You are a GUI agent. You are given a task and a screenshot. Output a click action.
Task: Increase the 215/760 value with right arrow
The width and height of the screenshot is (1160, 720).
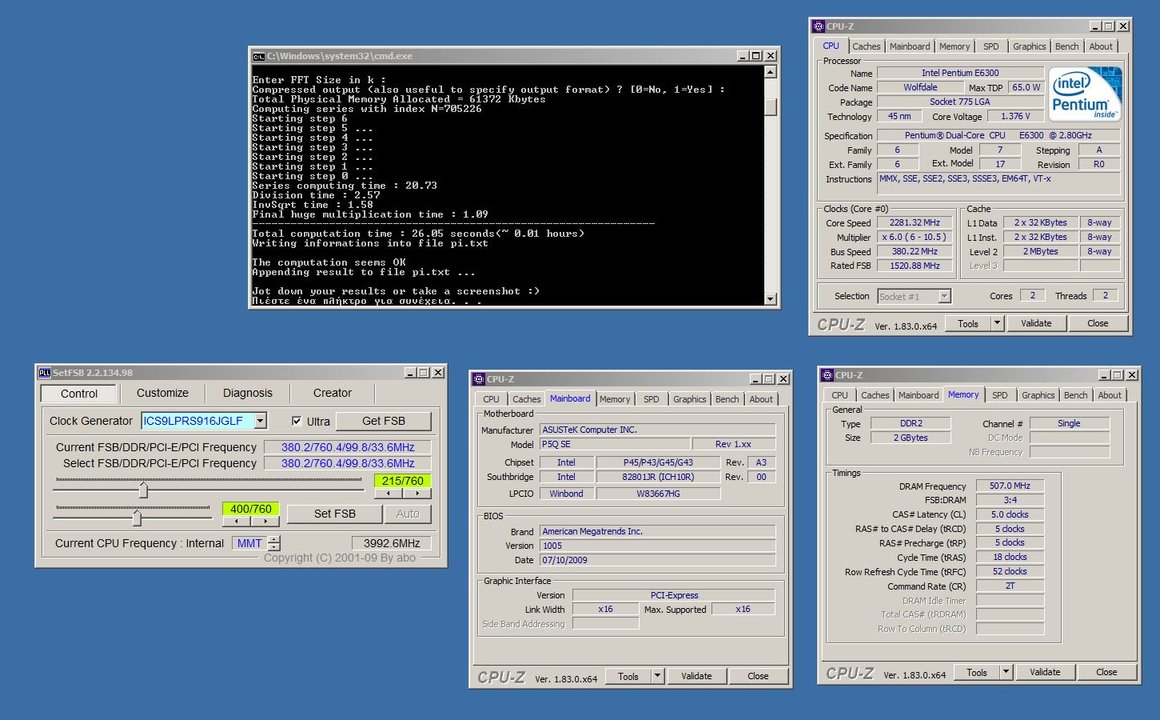pyautogui.click(x=417, y=493)
